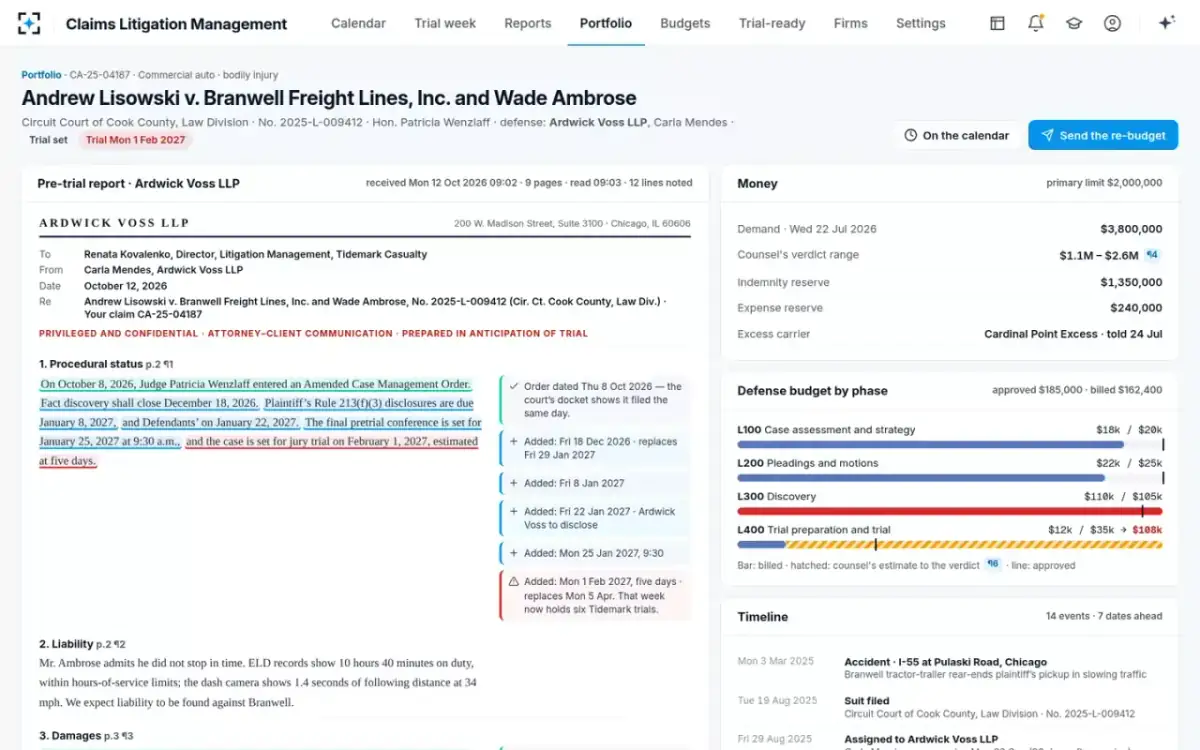The image size is (1200, 750).
Task: Select highlighted 'and Defendants' on January 22, 2027'
Action: [x=211, y=422]
